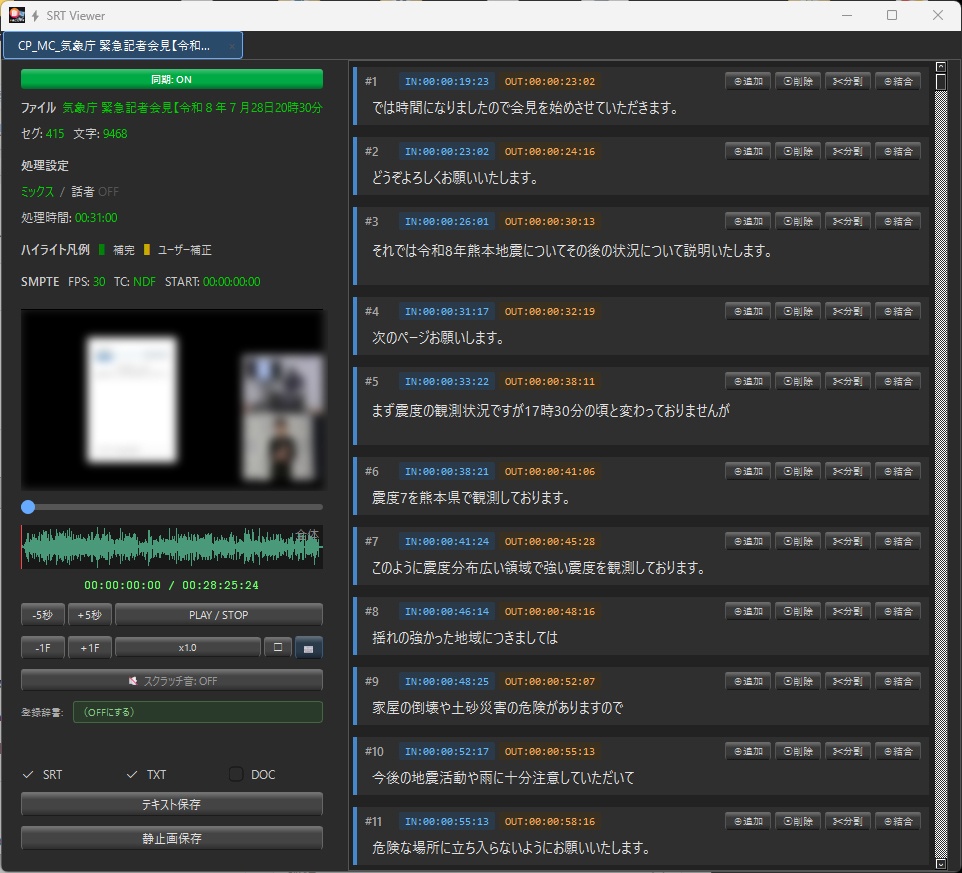Viewport: 962px width, 873px height.
Task: Toggle the 同期: ON sync button
Action: pos(172,79)
